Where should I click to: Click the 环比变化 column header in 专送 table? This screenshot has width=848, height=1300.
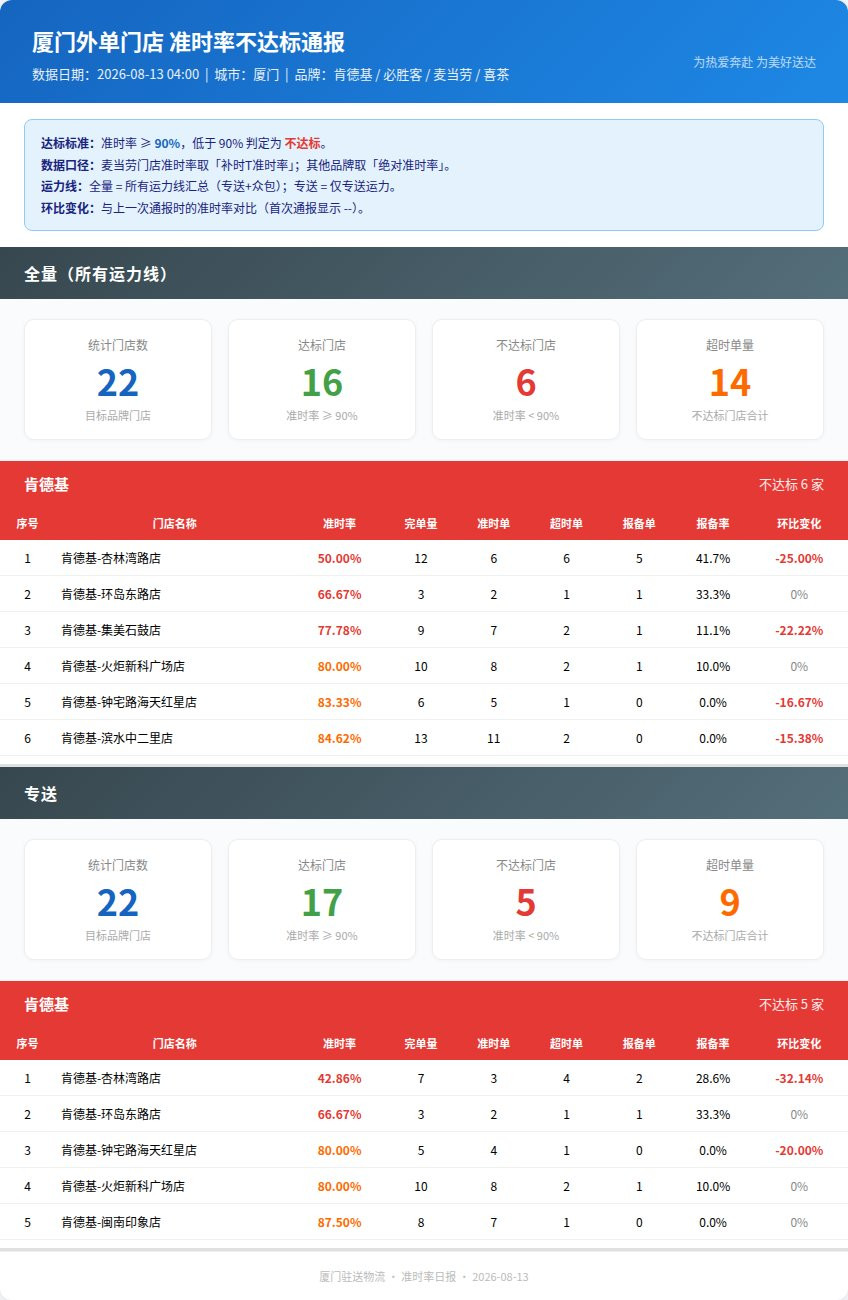click(x=799, y=1043)
